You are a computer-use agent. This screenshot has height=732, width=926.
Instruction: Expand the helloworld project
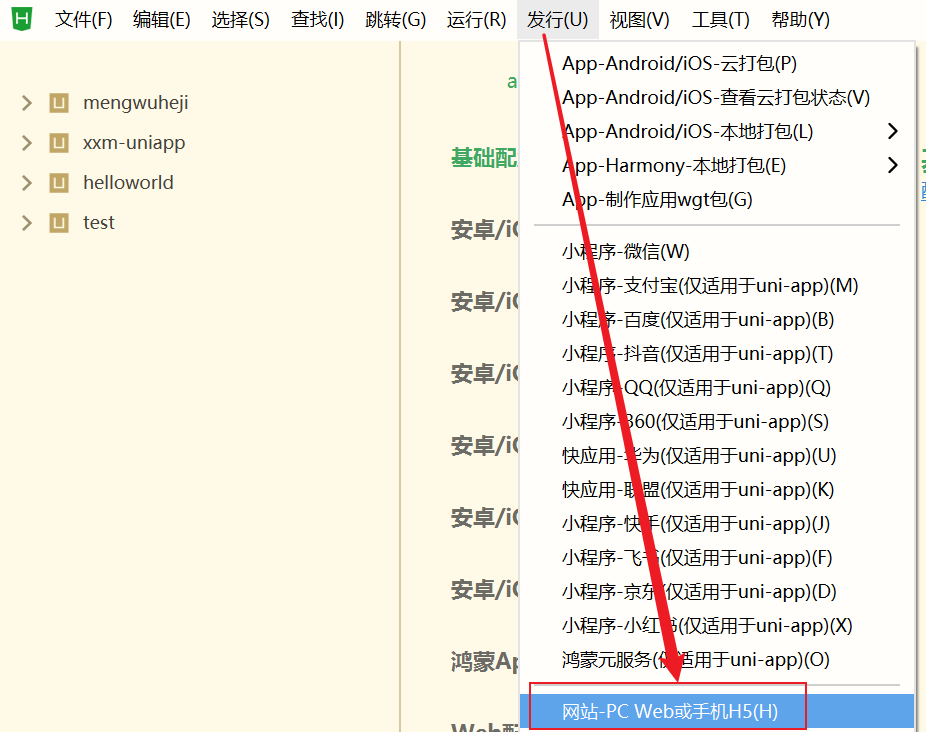pyautogui.click(x=27, y=183)
